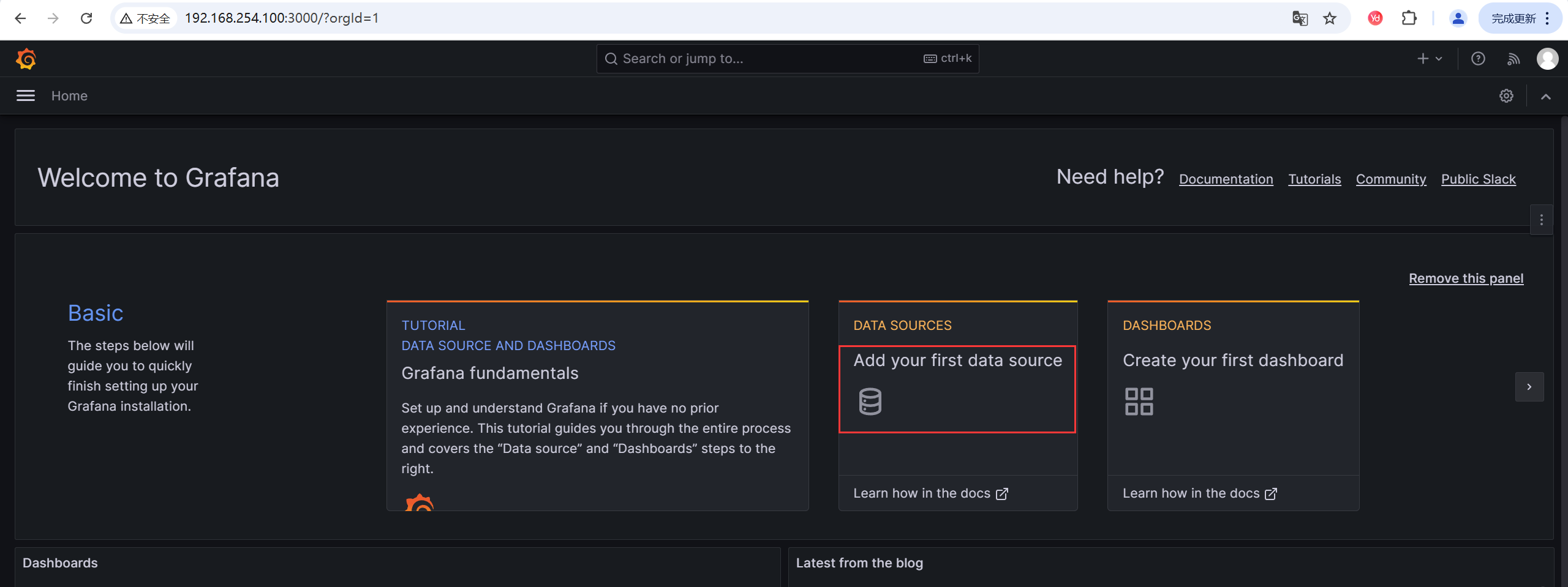The image size is (1568, 587).
Task: Click the browser address bar URL
Action: [x=282, y=18]
